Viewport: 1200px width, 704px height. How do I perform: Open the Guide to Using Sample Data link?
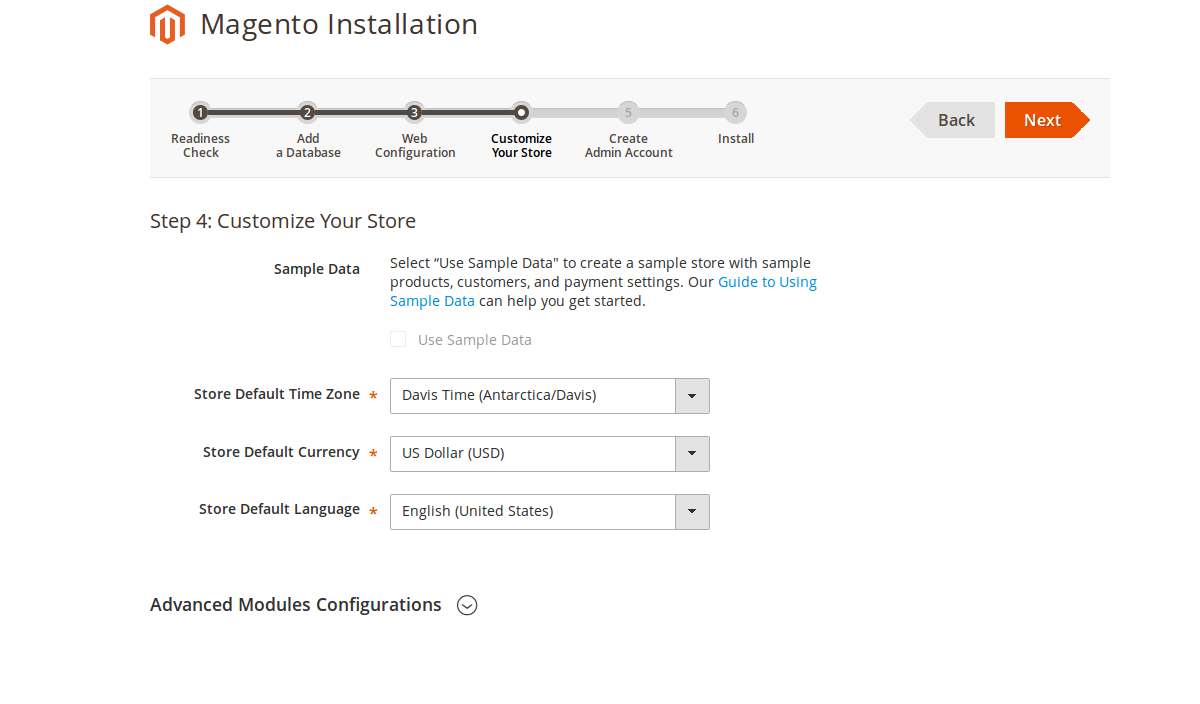(604, 291)
